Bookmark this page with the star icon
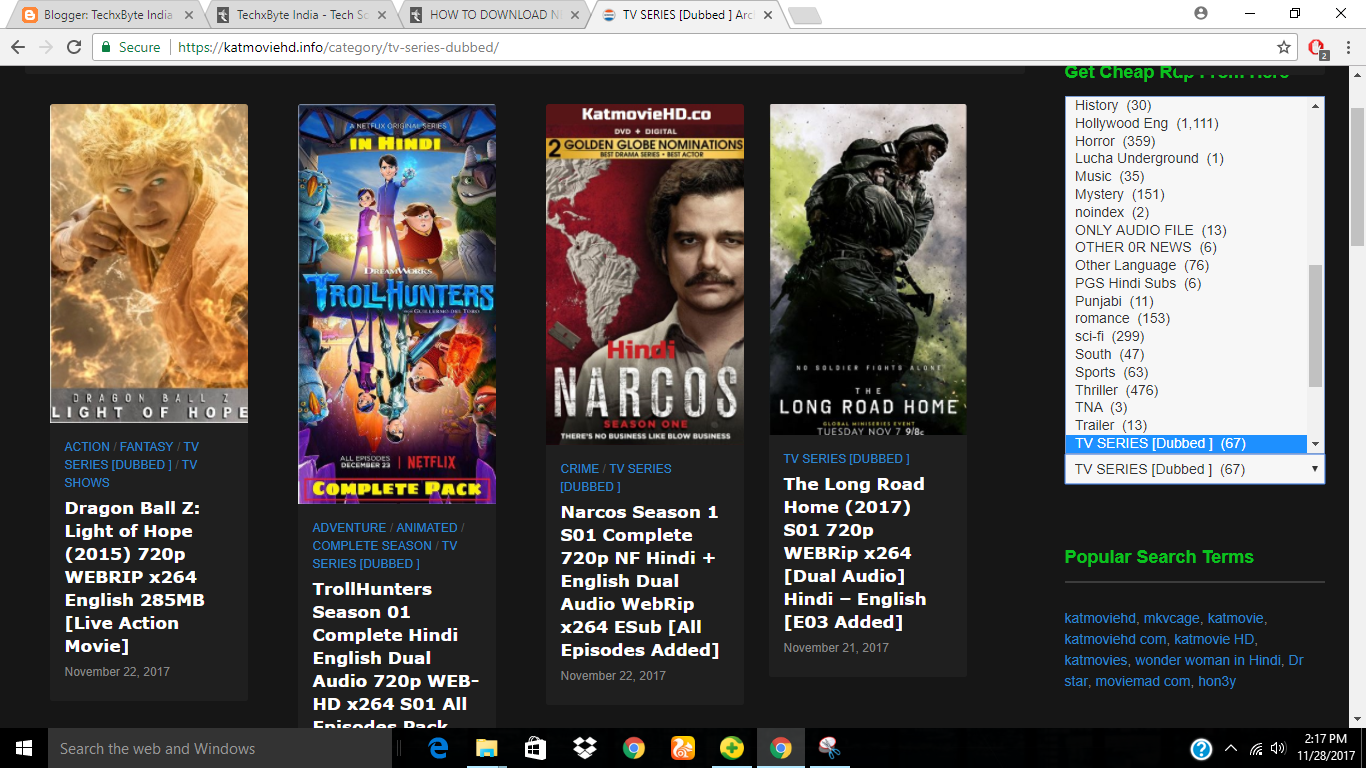Screen dimensions: 1366x768 coord(1284,47)
